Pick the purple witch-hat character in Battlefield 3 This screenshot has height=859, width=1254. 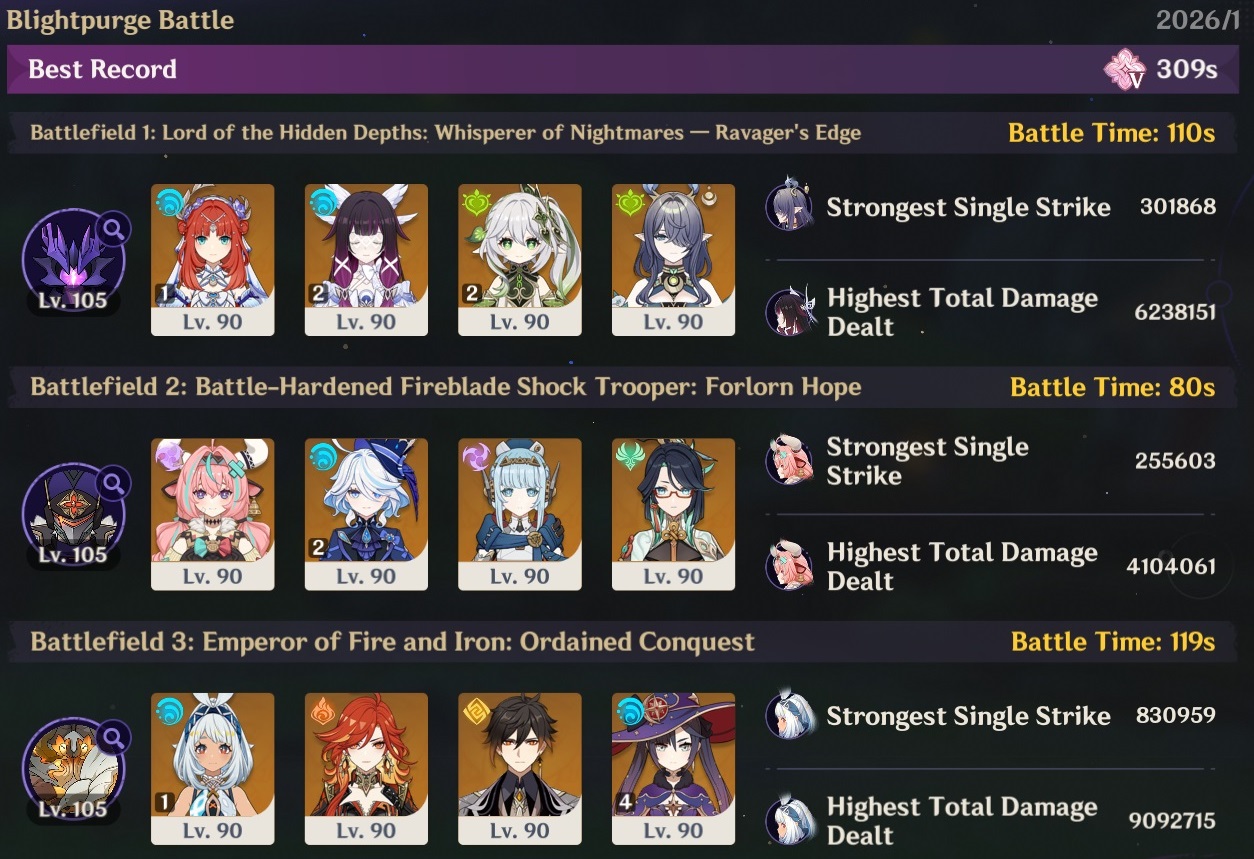(x=673, y=769)
